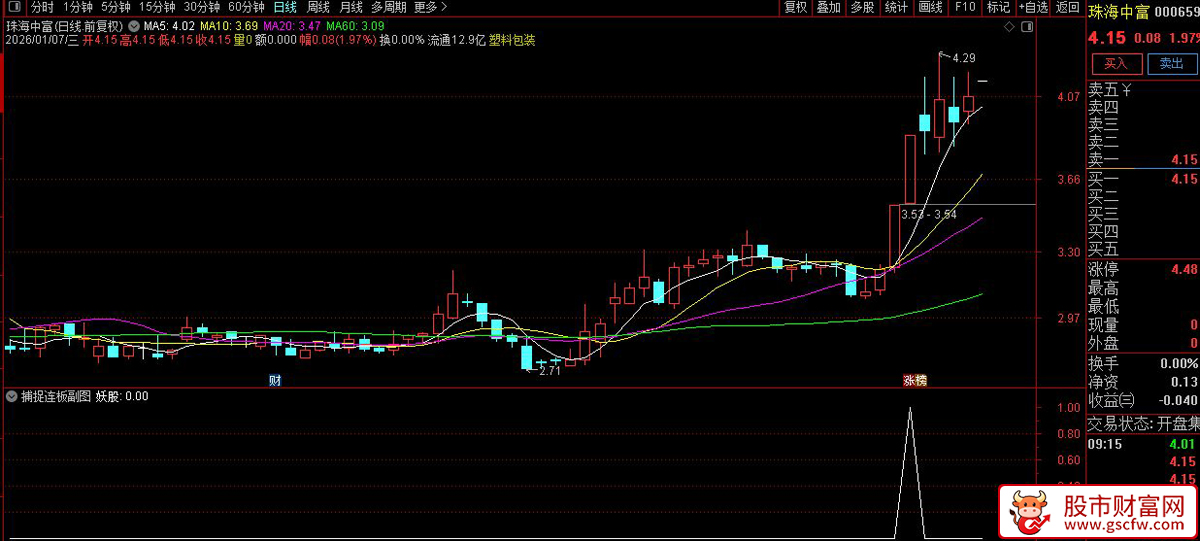Open the 多周期 multi-period view
This screenshot has width=1200, height=541.
click(388, 7)
